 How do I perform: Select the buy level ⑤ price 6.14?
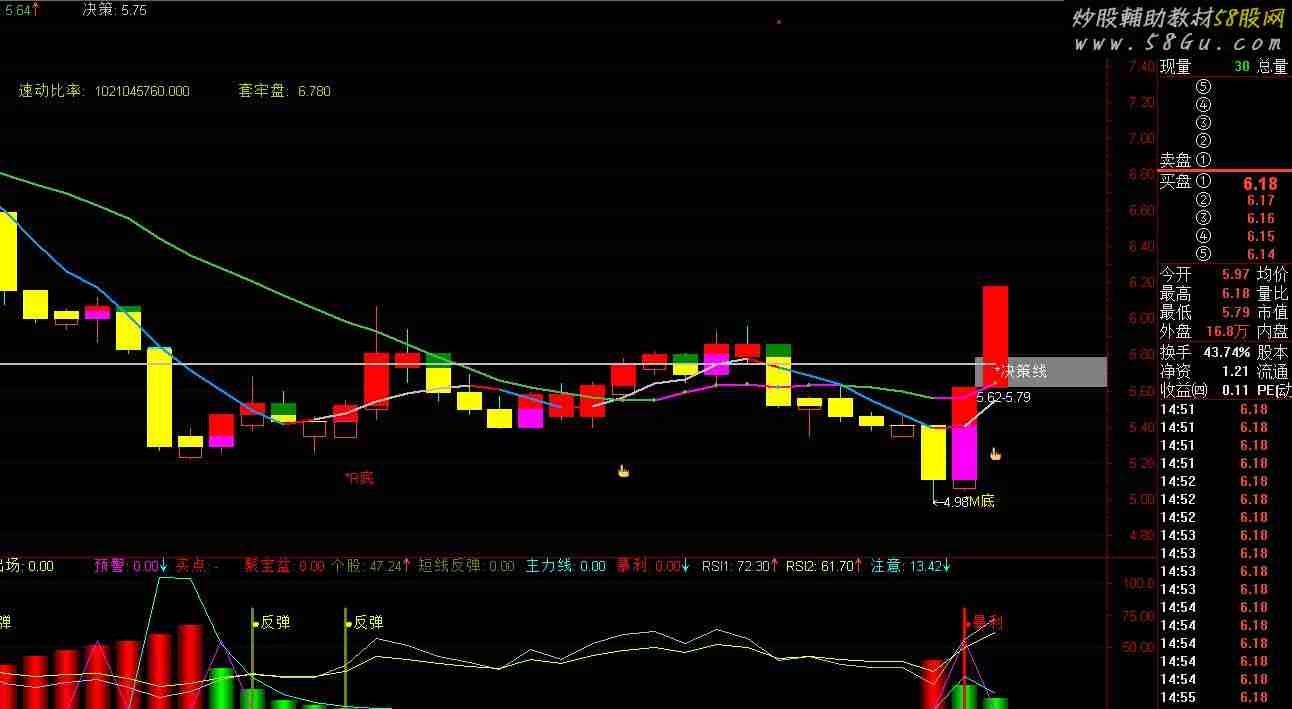tap(1260, 255)
